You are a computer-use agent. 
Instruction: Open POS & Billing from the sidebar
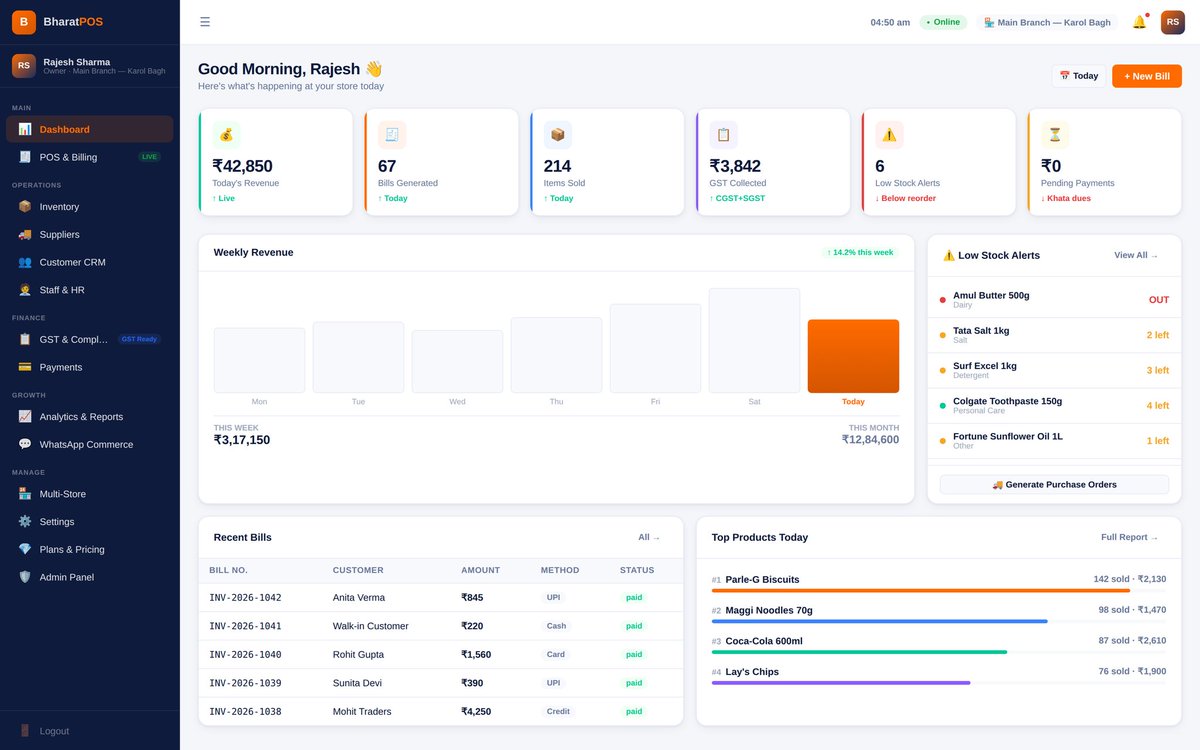coord(90,157)
